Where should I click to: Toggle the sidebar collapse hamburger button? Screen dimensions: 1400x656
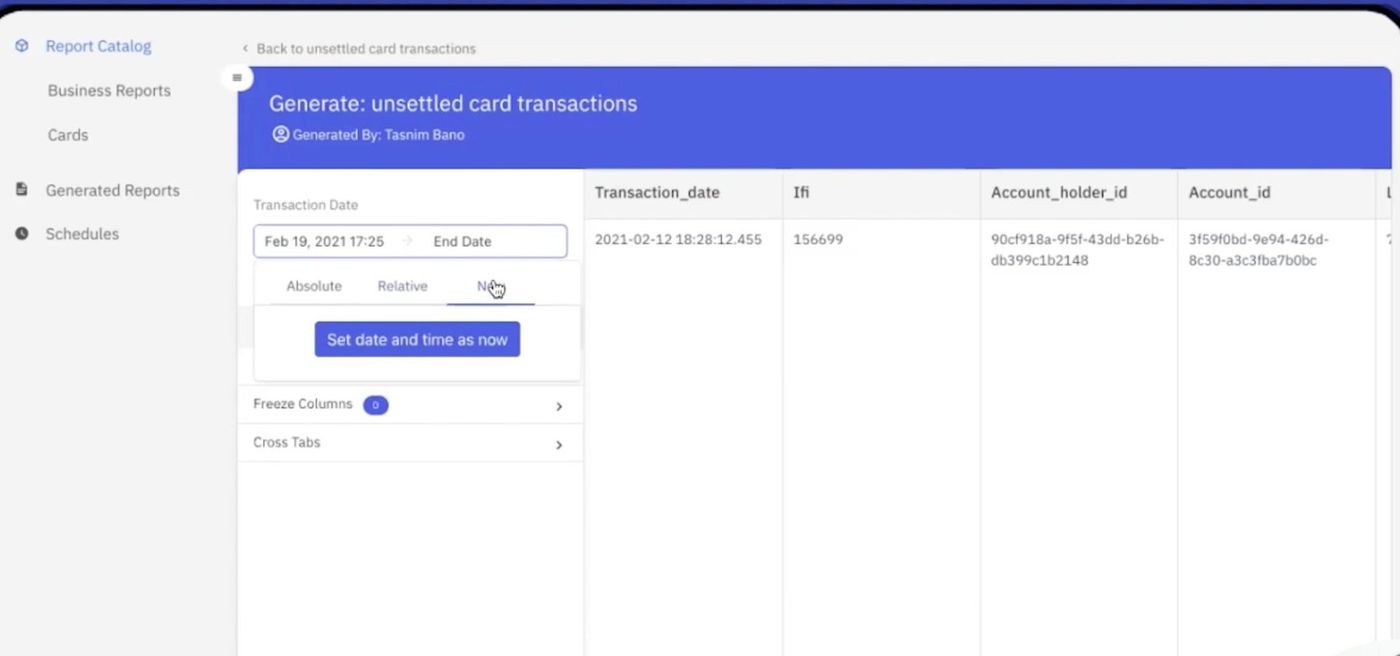point(237,78)
